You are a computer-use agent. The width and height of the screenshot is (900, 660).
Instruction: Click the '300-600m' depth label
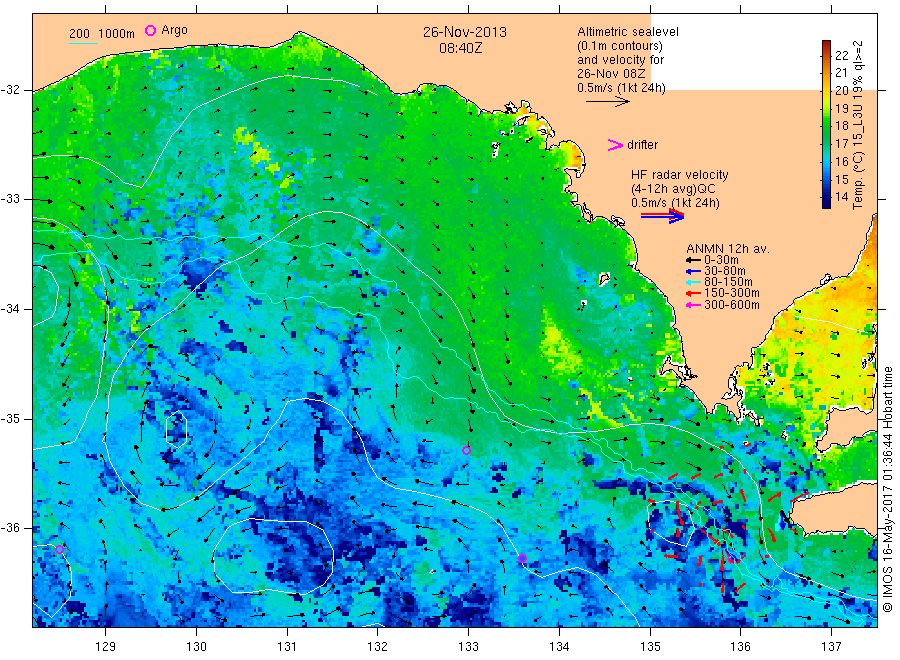tap(732, 305)
